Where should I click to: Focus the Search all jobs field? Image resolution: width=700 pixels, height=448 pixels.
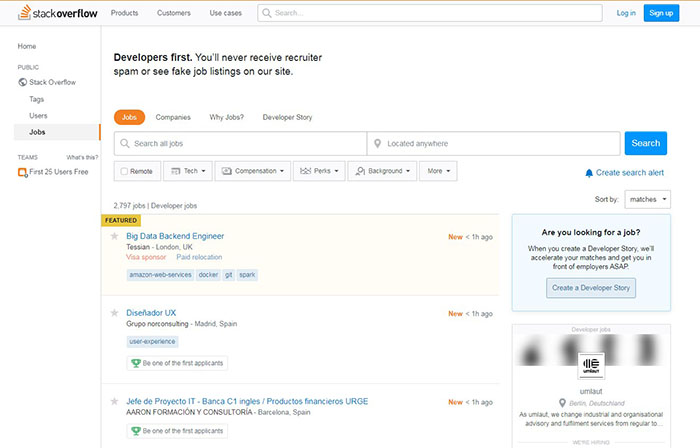click(241, 143)
